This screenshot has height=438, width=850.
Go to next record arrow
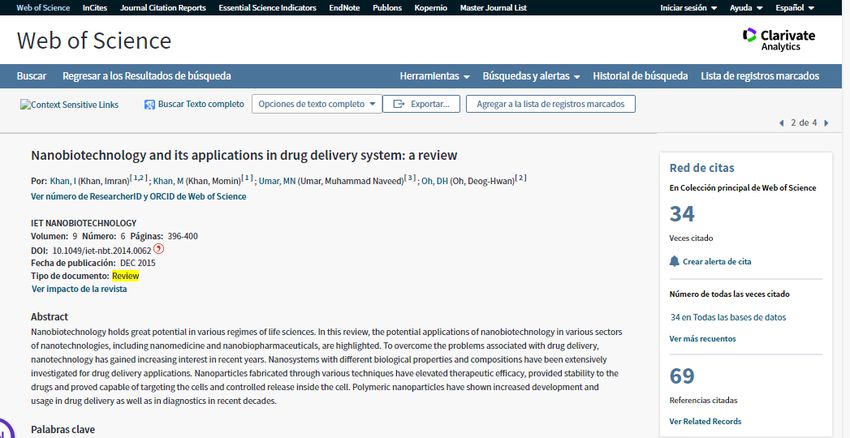[x=826, y=123]
